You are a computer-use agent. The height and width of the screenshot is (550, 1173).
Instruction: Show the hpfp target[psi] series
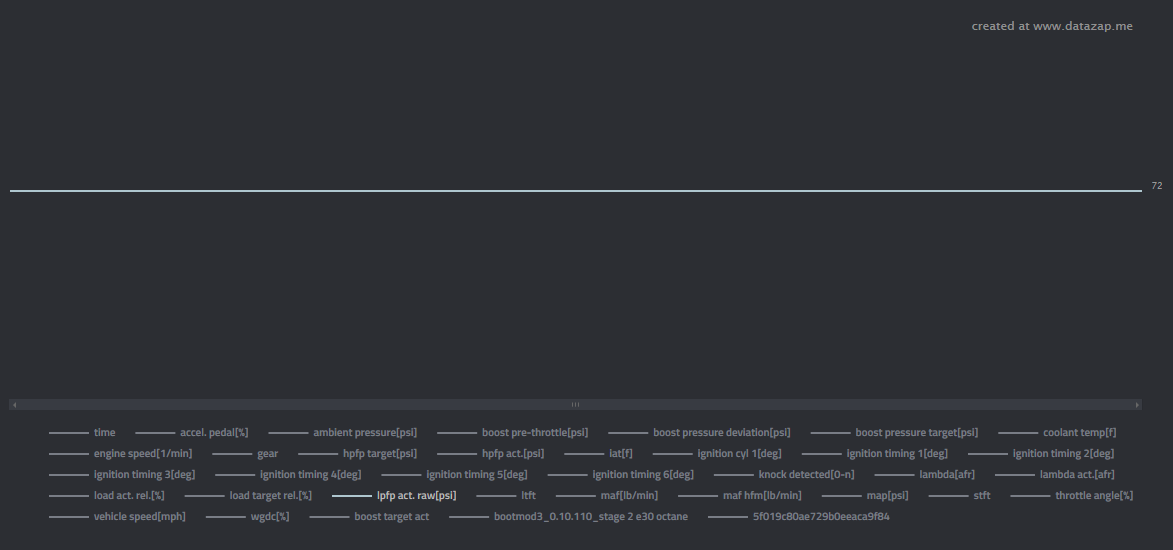(379, 454)
